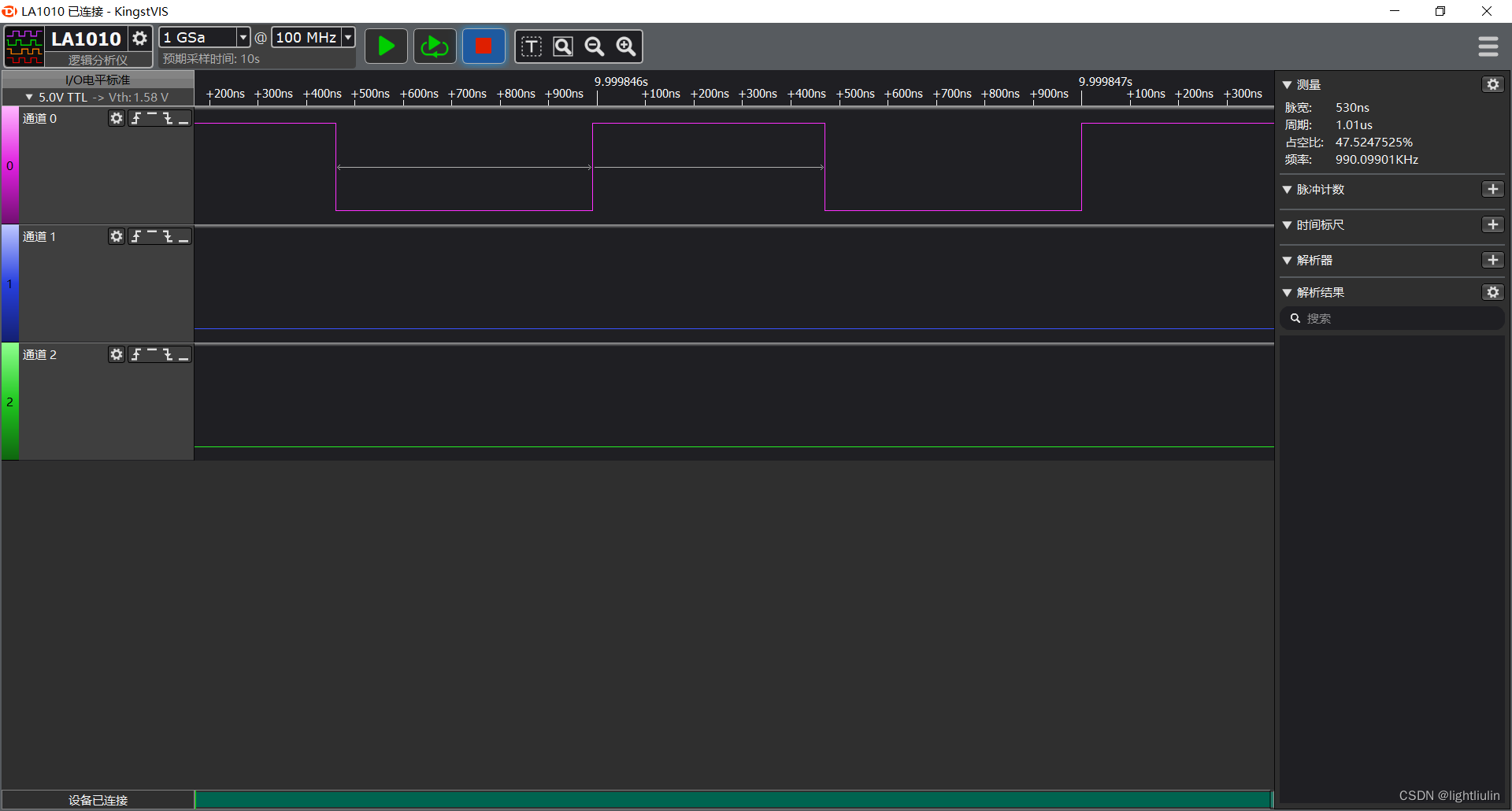This screenshot has width=1512, height=811.
Task: Click the search magnifier icon in results
Action: (x=1295, y=318)
